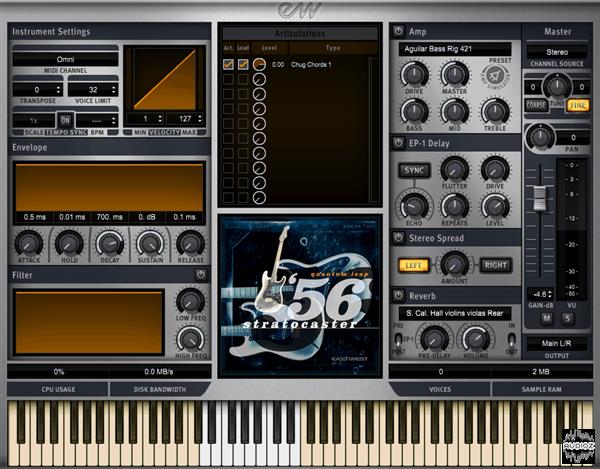Viewport: 600px width, 469px height.
Task: Select the RIGHT stereo spread button
Action: click(x=496, y=265)
